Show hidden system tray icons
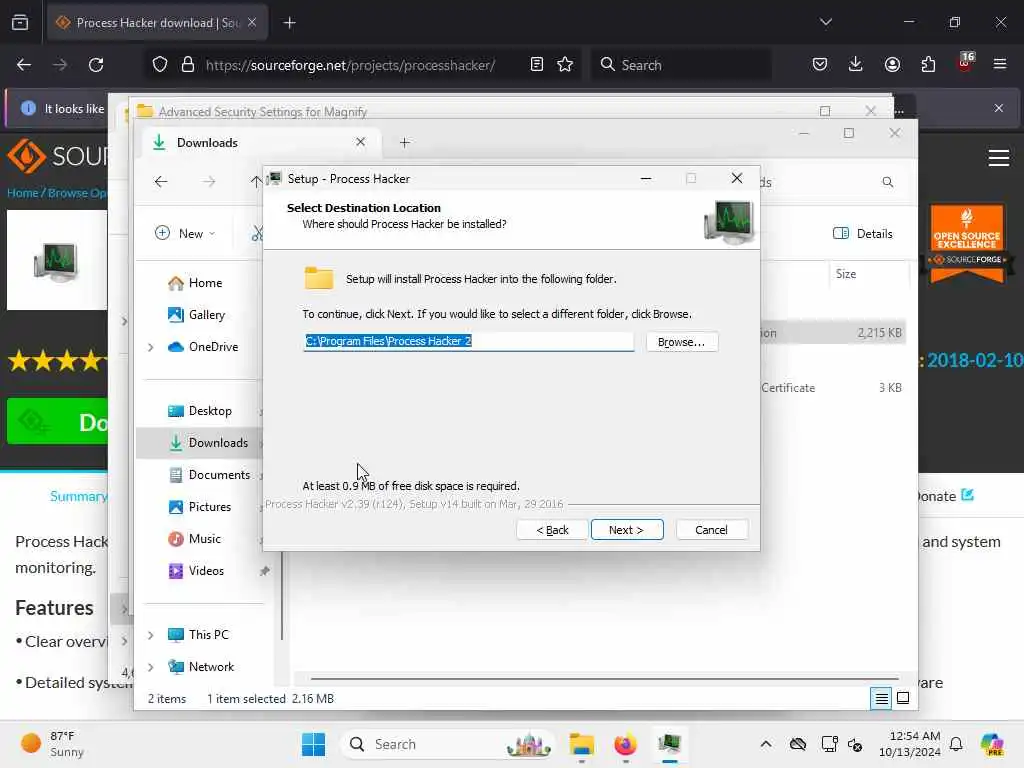 pos(766,744)
